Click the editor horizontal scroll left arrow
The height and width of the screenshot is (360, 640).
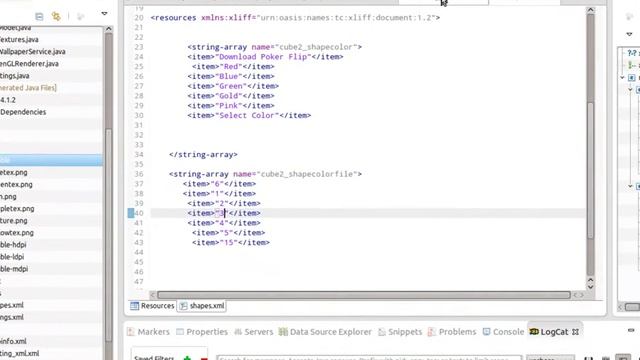click(x=152, y=295)
